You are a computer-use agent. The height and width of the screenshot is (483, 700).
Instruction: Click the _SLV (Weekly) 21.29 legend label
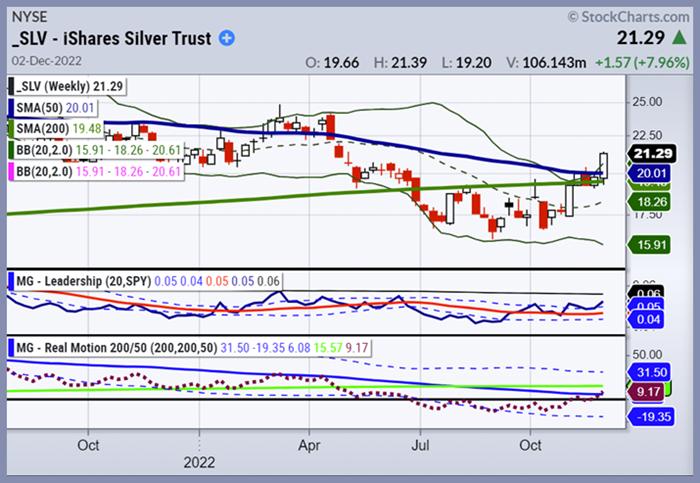[x=69, y=86]
